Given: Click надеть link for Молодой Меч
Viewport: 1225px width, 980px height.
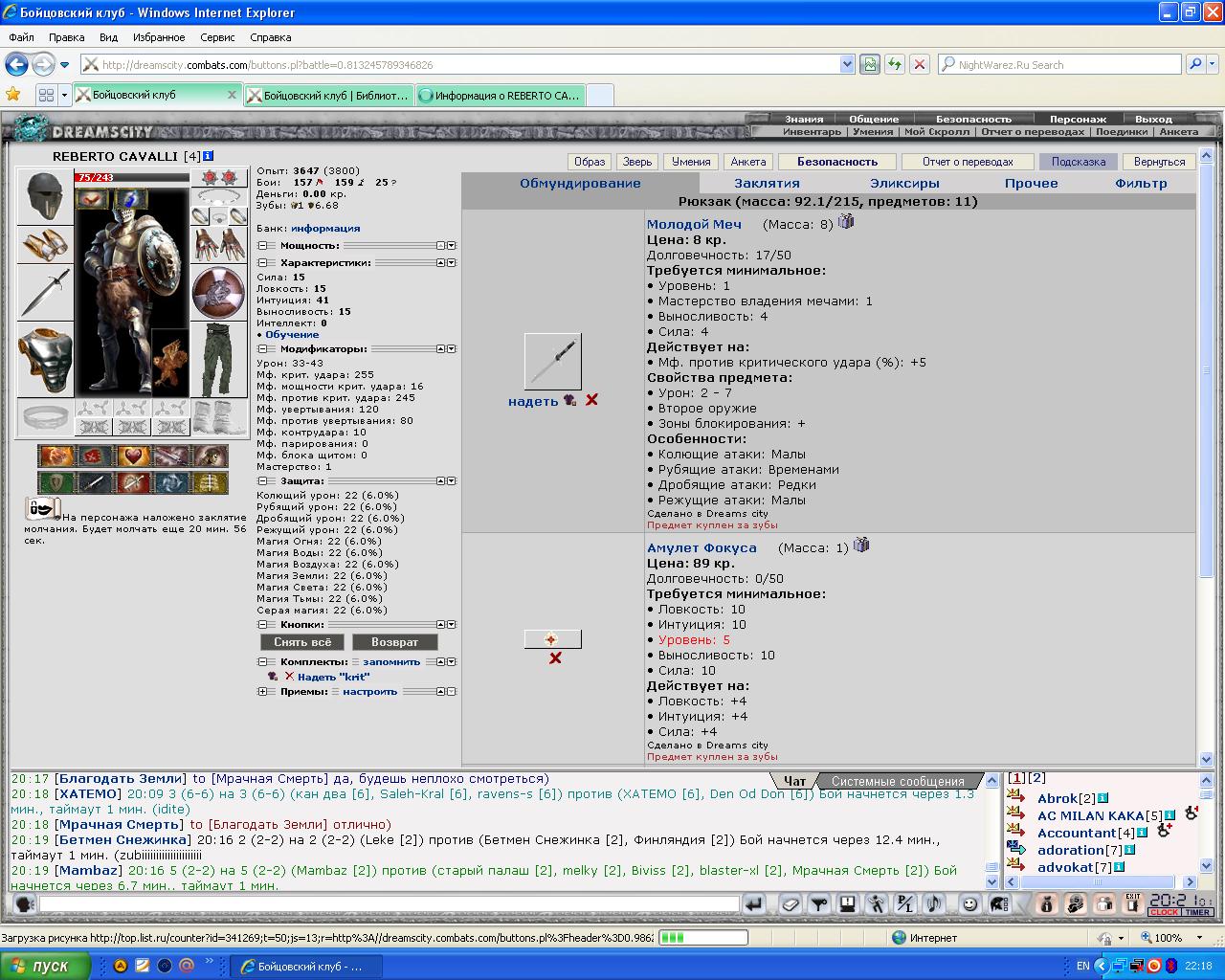Looking at the screenshot, I should [x=533, y=401].
